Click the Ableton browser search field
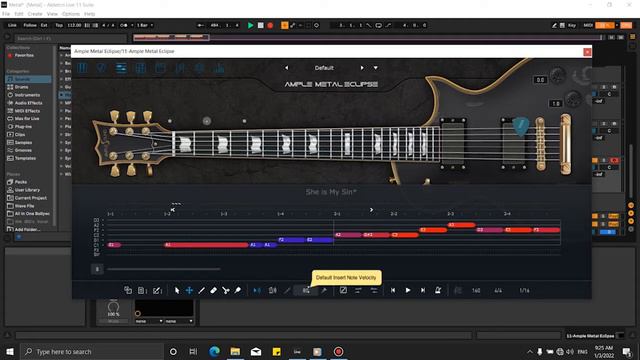Image resolution: width=640 pixels, height=360 pixels. 70,38
